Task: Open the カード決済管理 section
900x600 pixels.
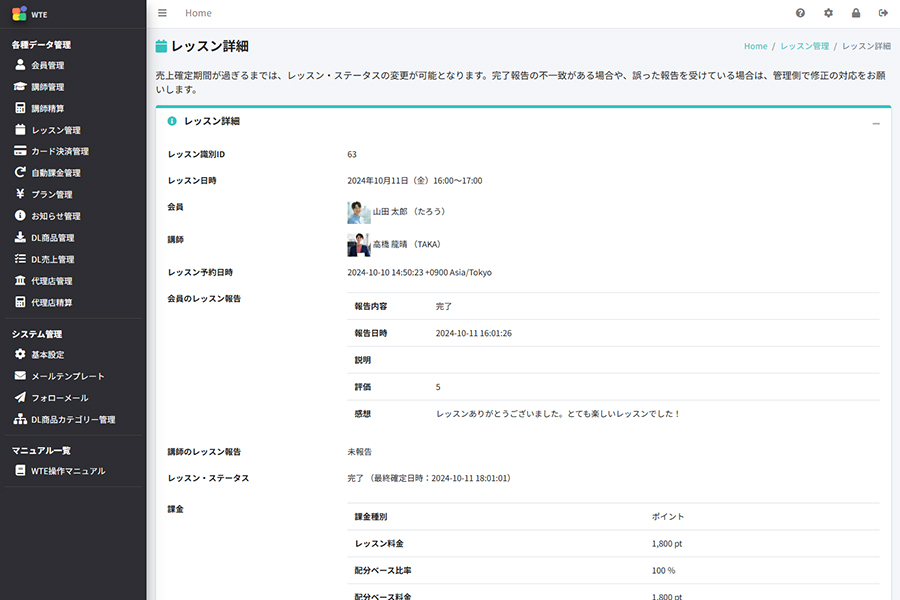Action: coord(55,151)
